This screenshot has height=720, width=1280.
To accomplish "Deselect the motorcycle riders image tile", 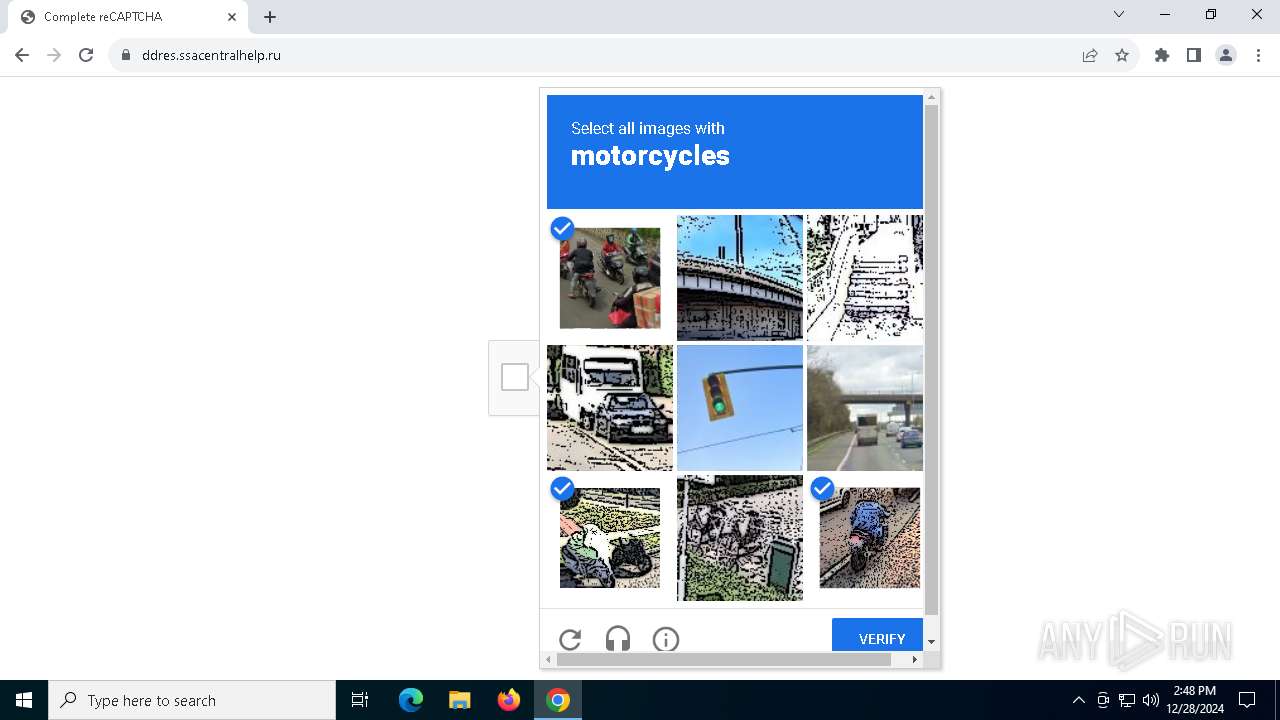I will pyautogui.click(x=610, y=278).
